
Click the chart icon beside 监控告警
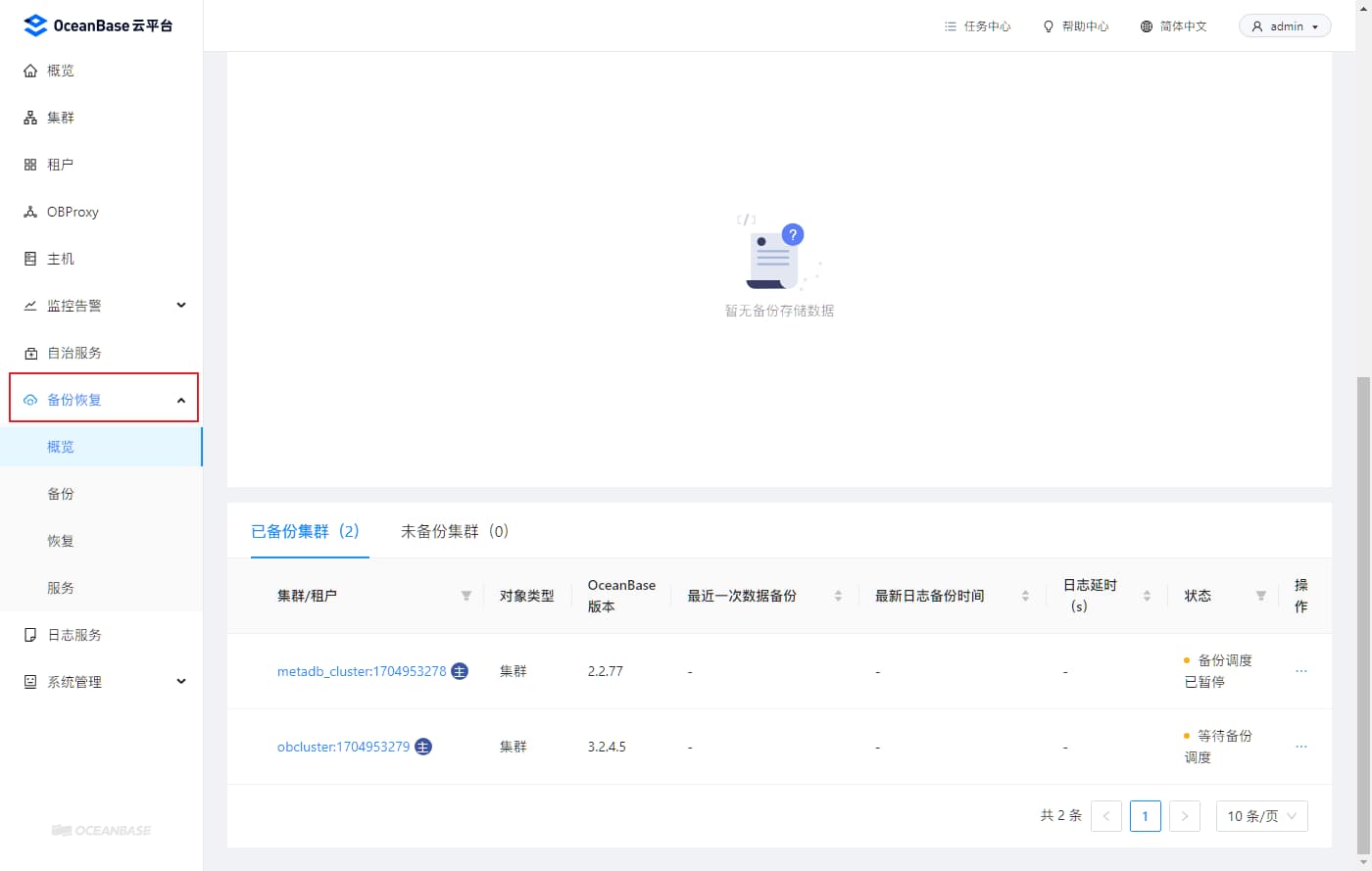pos(30,306)
